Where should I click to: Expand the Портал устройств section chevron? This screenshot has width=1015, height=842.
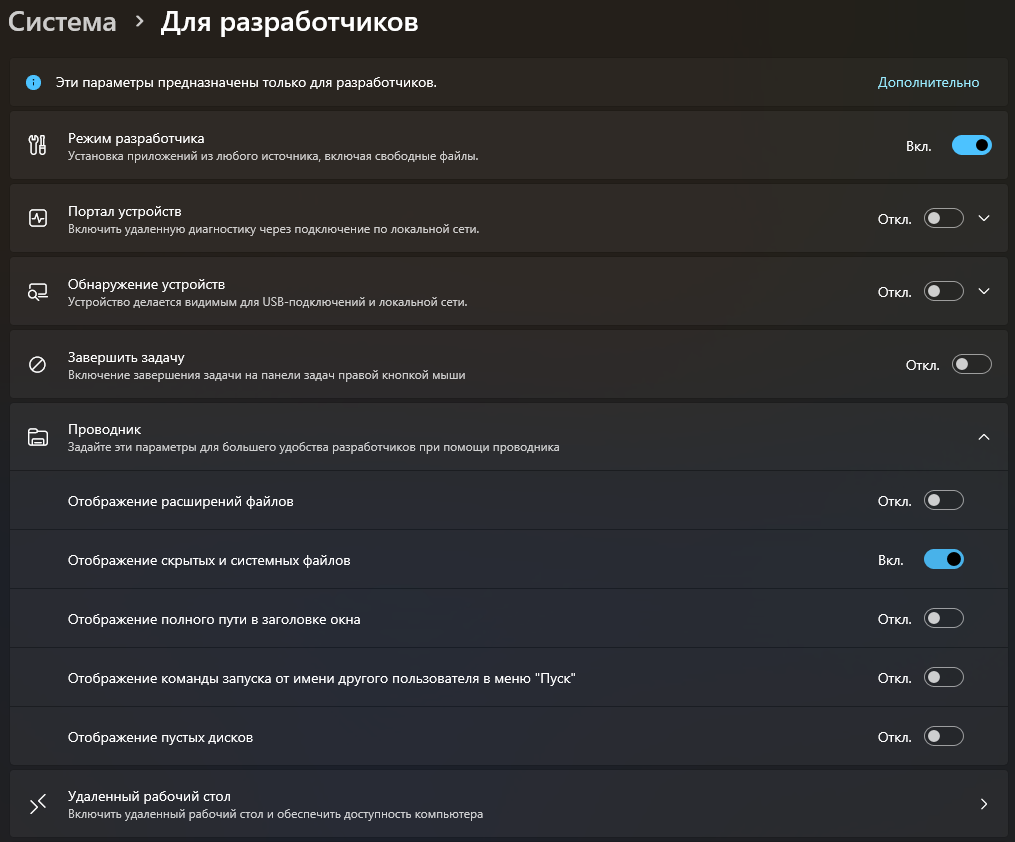984,218
